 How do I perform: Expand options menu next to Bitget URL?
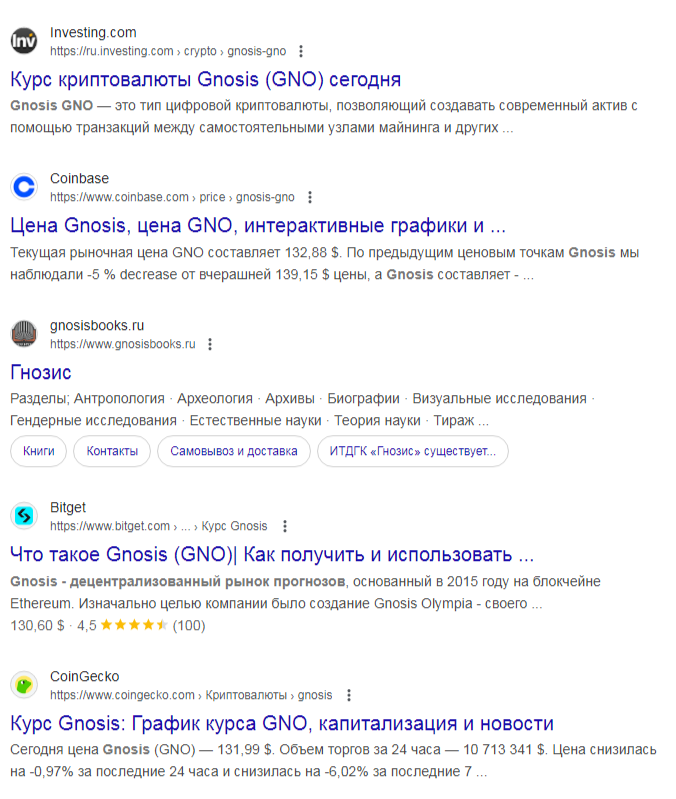point(285,526)
